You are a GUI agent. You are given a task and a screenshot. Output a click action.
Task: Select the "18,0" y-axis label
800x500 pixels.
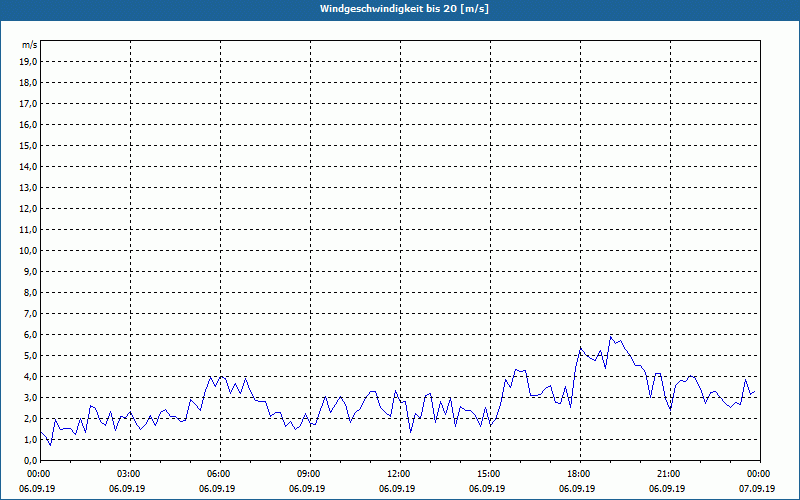pyautogui.click(x=28, y=83)
